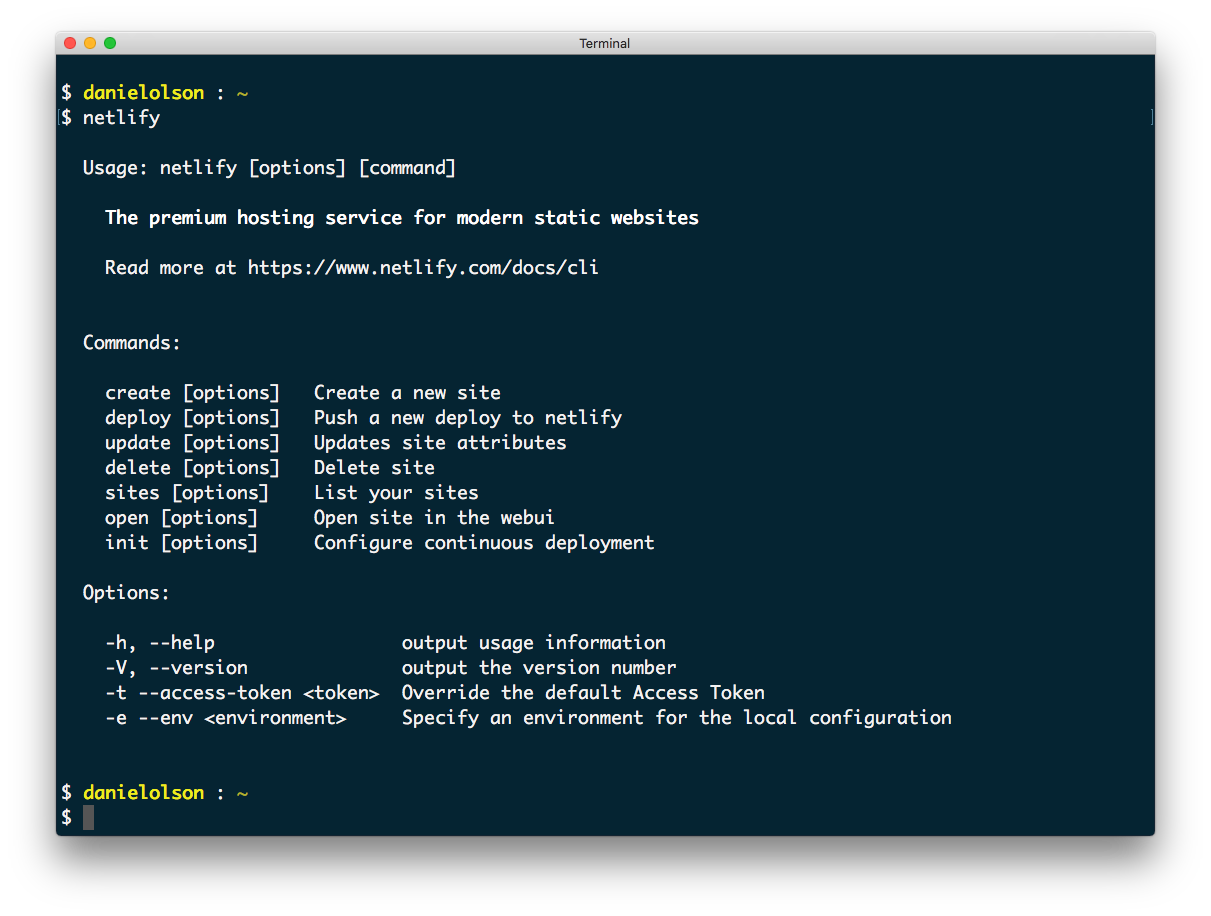Click the '-e --env <environment>' option
1211x916 pixels.
tap(226, 718)
